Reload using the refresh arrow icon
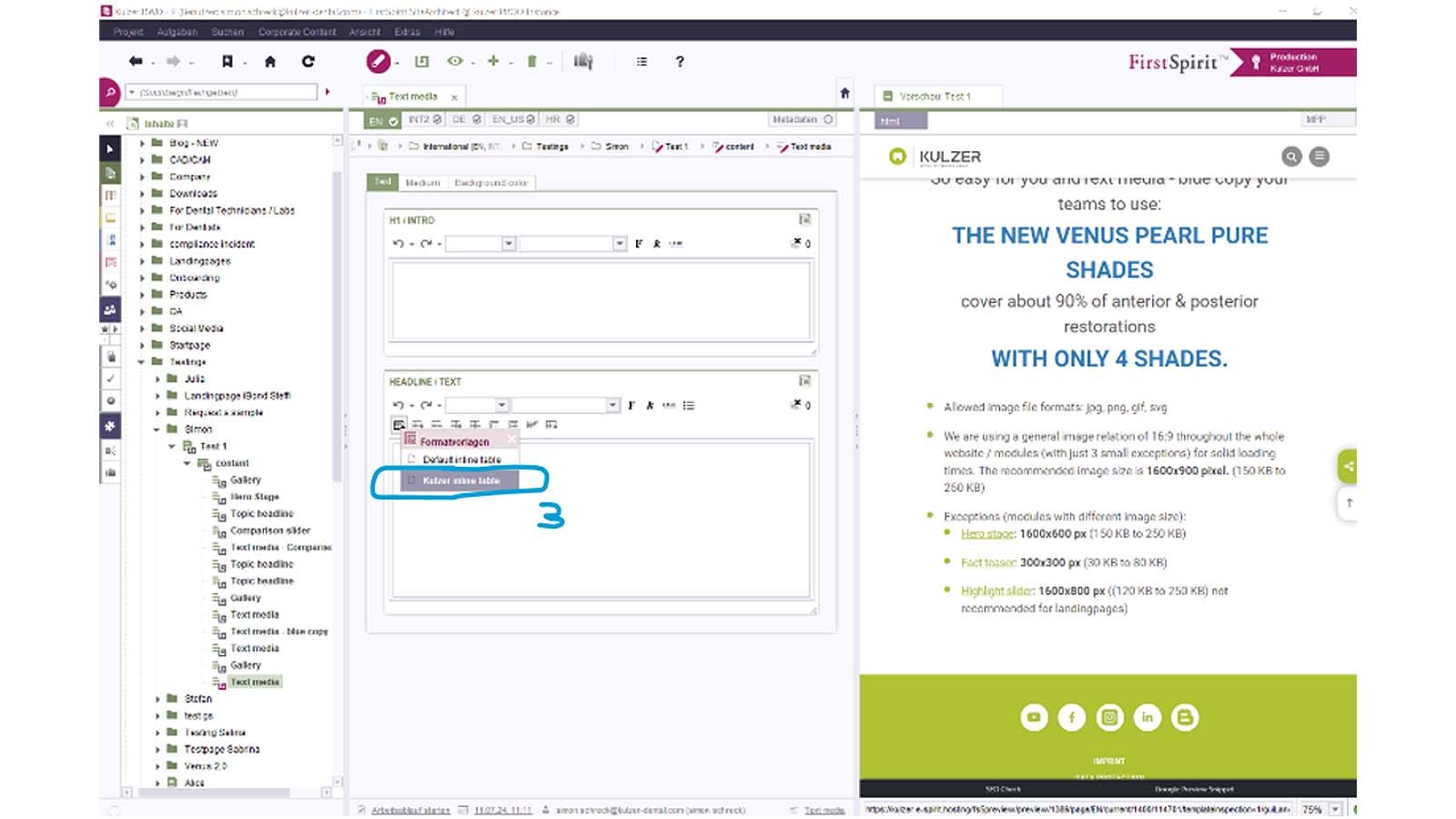Image resolution: width=1456 pixels, height=819 pixels. point(308,61)
